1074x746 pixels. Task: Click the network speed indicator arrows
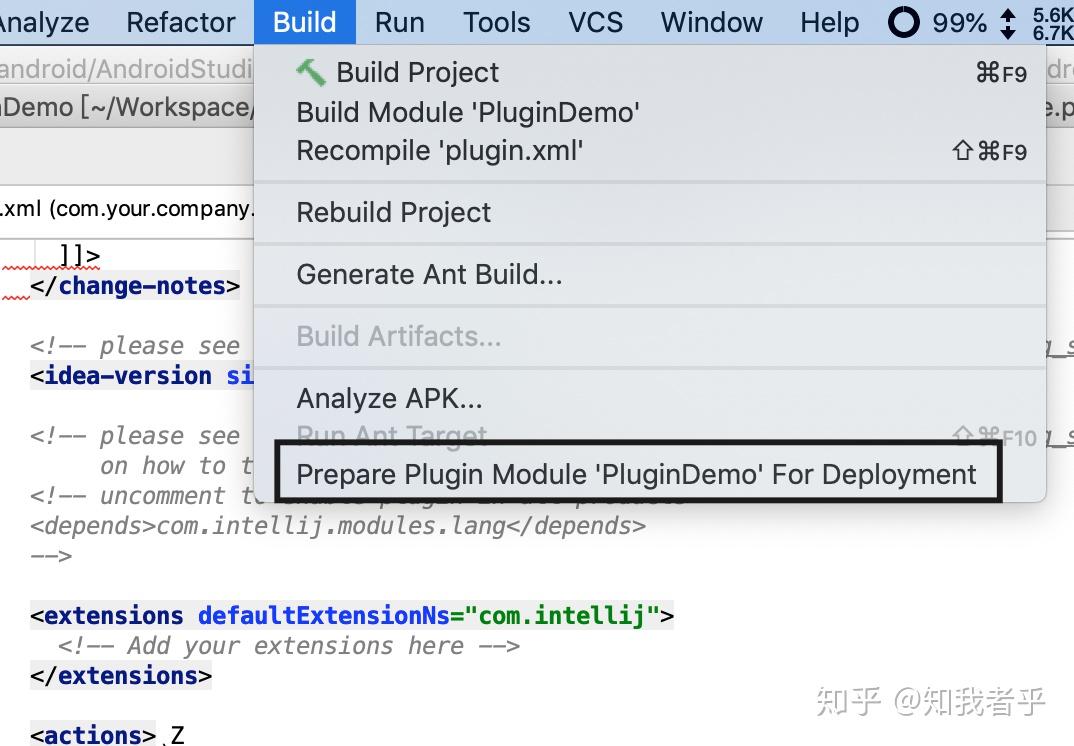click(1007, 21)
